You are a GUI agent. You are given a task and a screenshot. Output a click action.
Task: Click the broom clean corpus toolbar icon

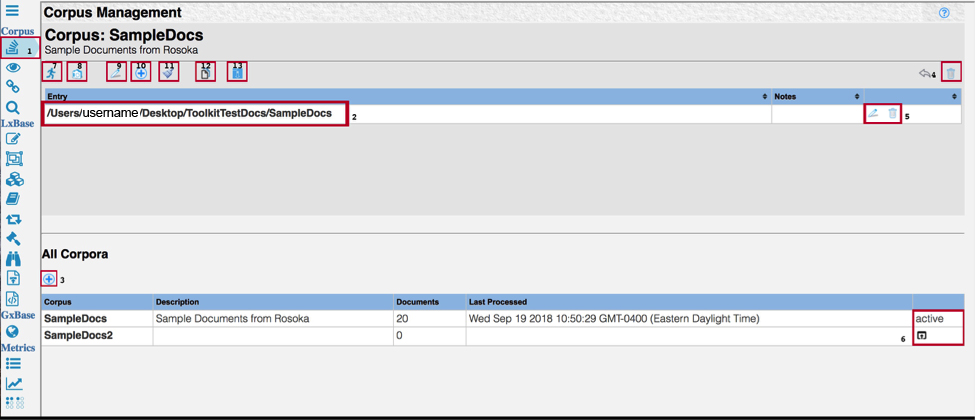pyautogui.click(x=169, y=73)
